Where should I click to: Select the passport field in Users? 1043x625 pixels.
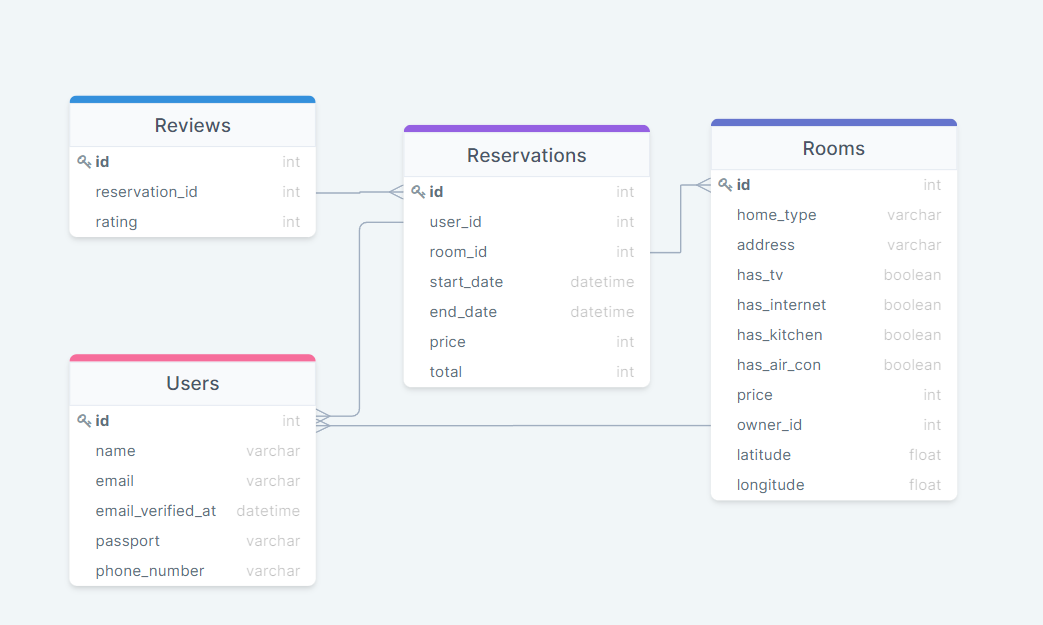point(128,540)
